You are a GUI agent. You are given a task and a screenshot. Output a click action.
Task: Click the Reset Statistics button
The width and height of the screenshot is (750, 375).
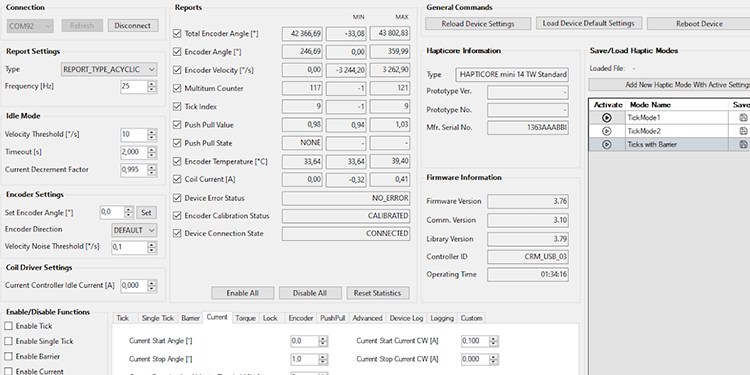coord(378,293)
